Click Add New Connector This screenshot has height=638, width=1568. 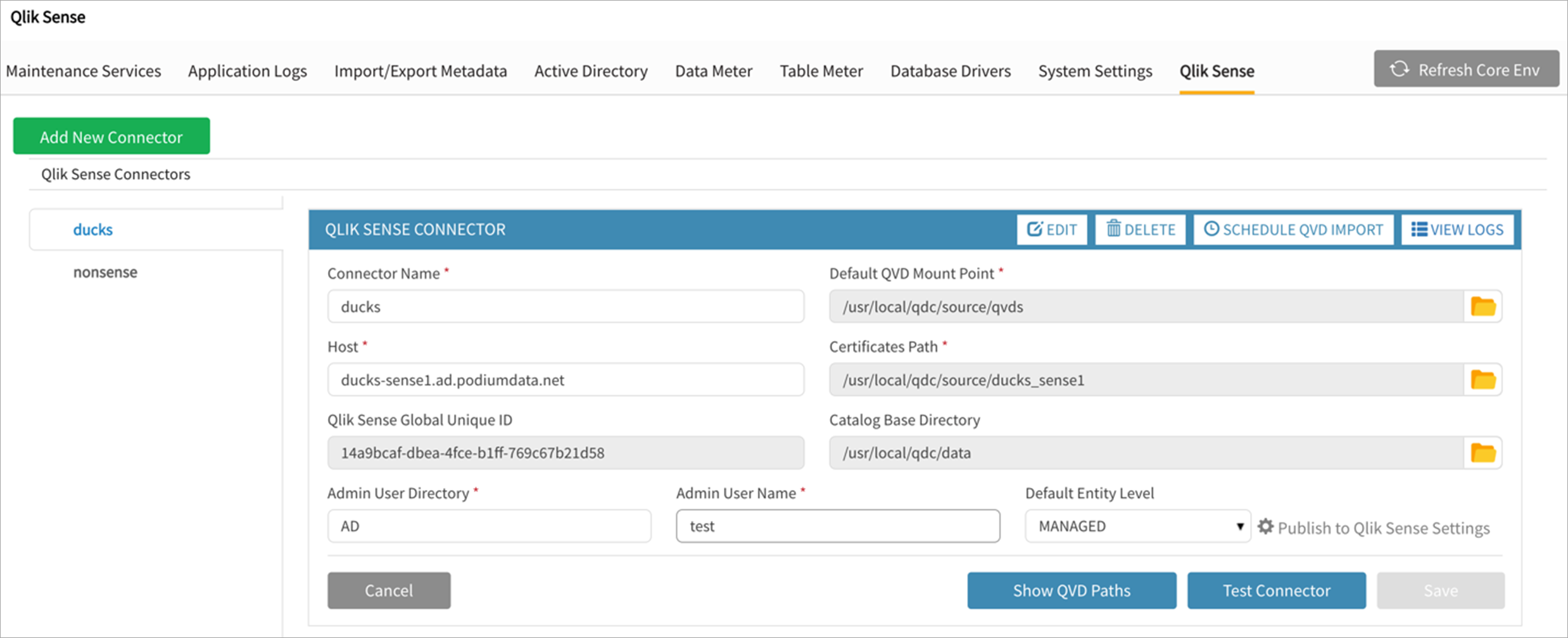111,136
